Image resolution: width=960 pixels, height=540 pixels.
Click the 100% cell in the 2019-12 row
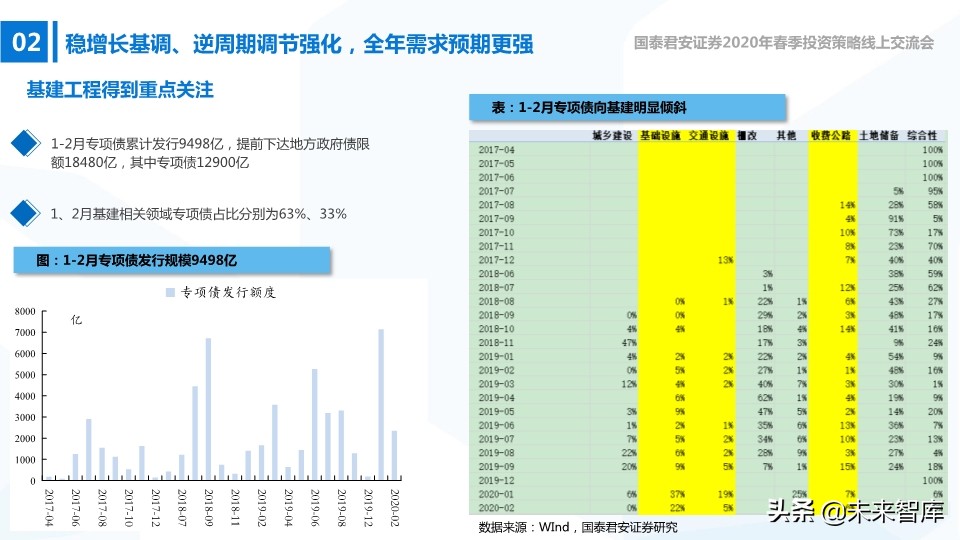(932, 480)
